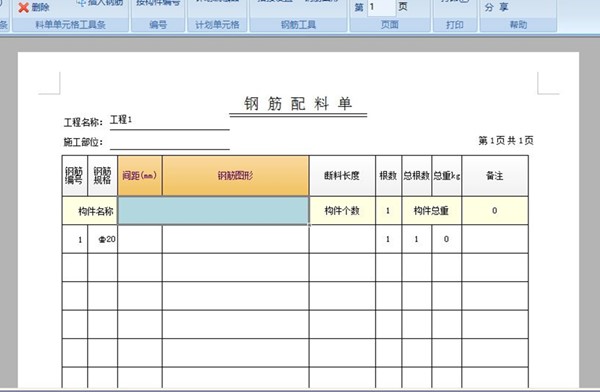Click the rebar spec cell showing 20
The width and height of the screenshot is (600, 392).
(103, 239)
